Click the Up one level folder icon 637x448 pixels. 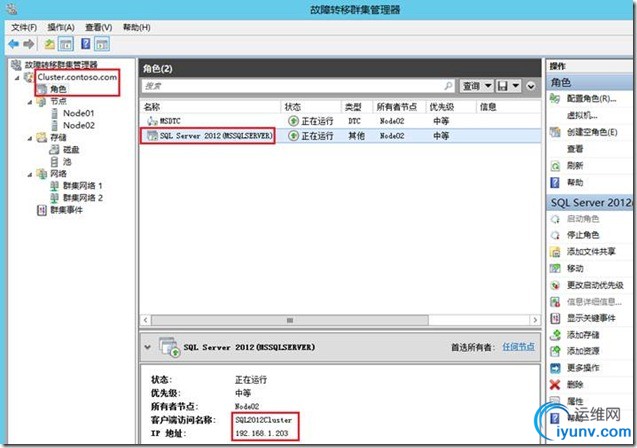point(50,44)
